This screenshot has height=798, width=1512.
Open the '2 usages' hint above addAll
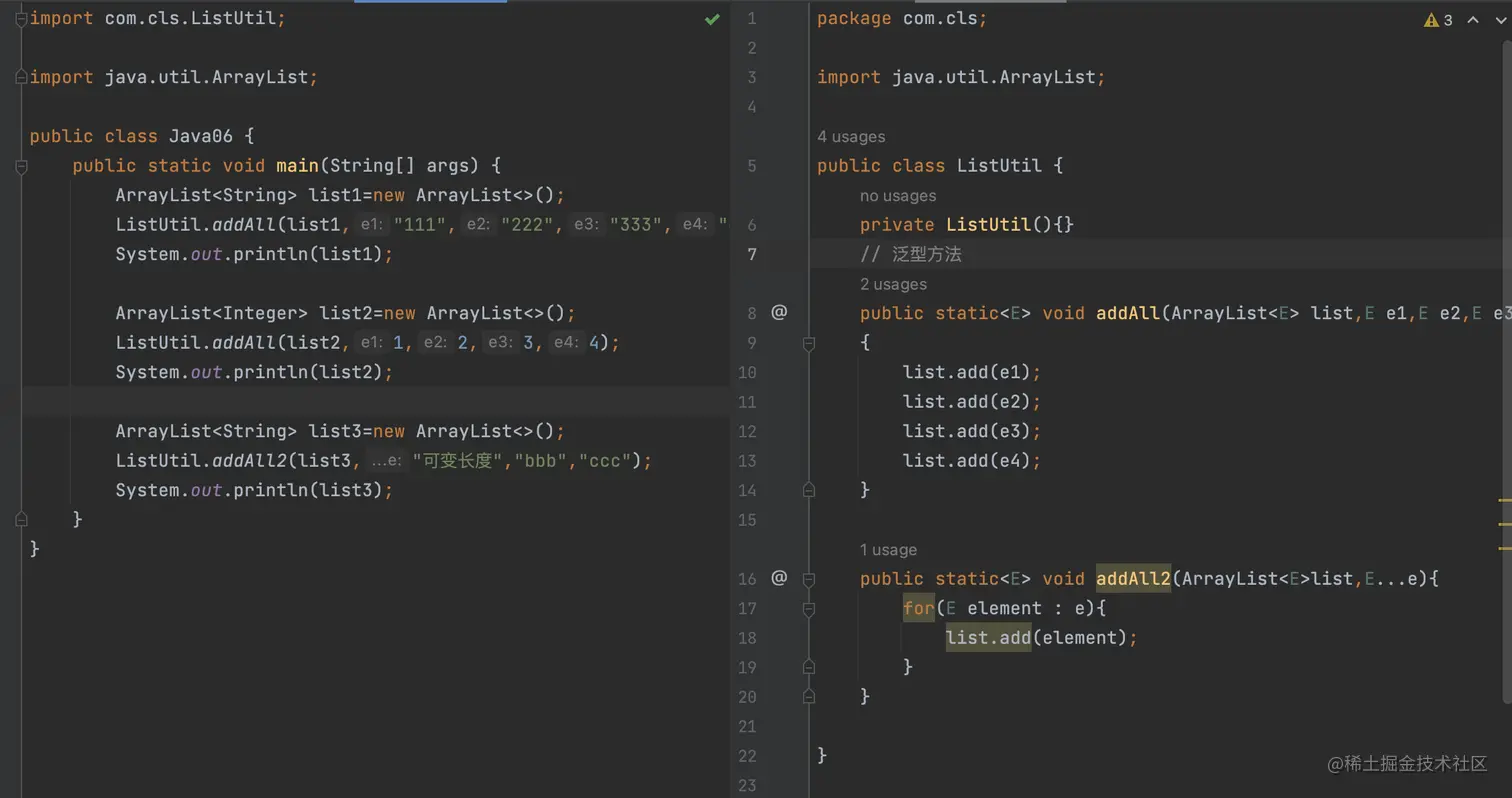893,285
